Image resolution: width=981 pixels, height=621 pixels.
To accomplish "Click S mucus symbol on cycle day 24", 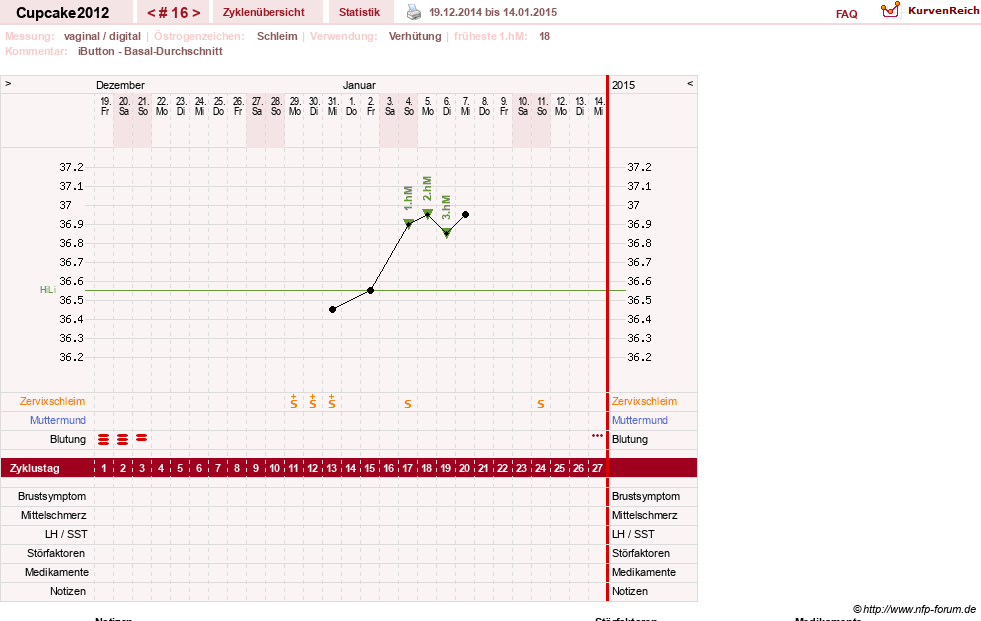I will point(541,405).
